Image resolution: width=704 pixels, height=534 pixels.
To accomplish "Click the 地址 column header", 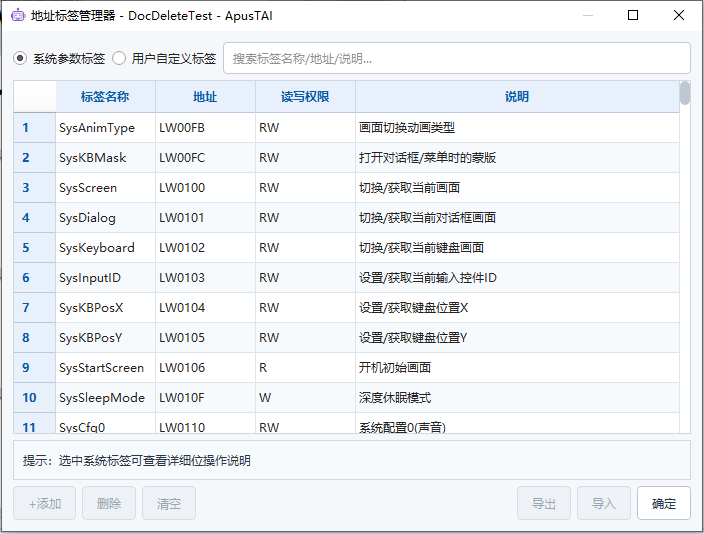I will (x=205, y=97).
